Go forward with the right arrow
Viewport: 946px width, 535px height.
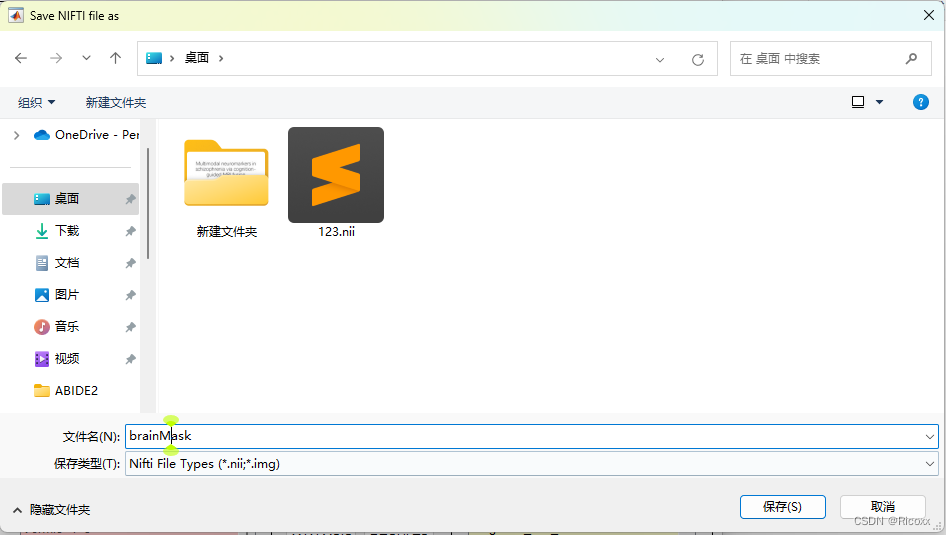point(56,58)
